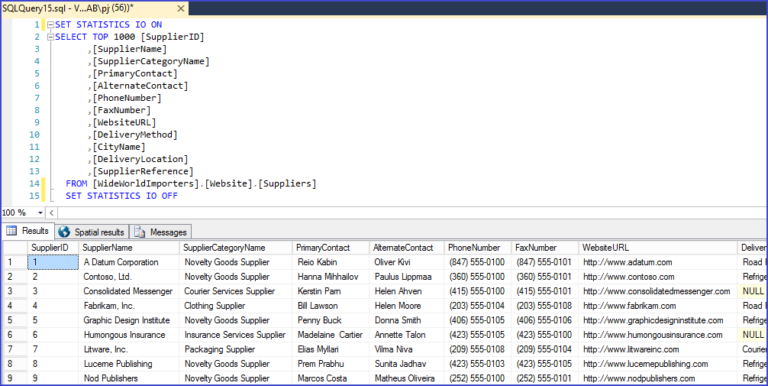Click phone number (847) 555-0100 cell
This screenshot has height=386, width=768.
click(x=478, y=262)
